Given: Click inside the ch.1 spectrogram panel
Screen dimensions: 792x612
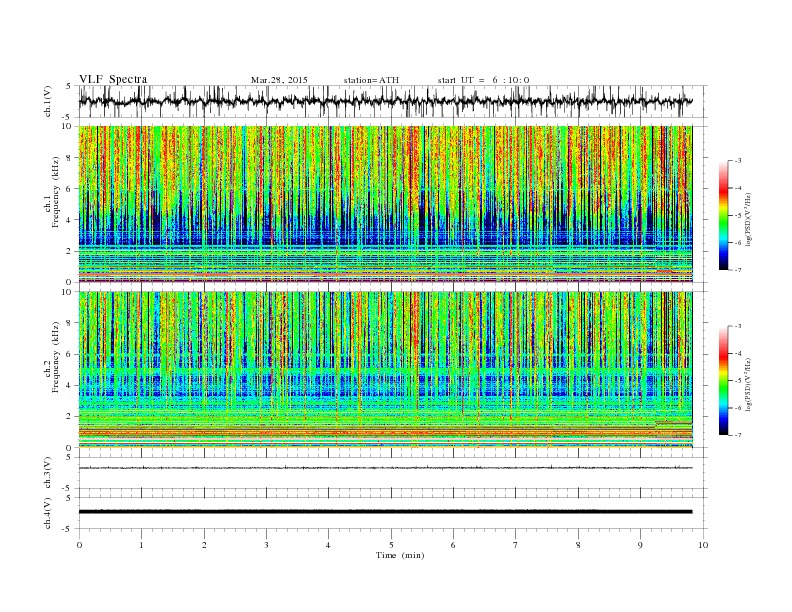Looking at the screenshot, I should pos(385,204).
